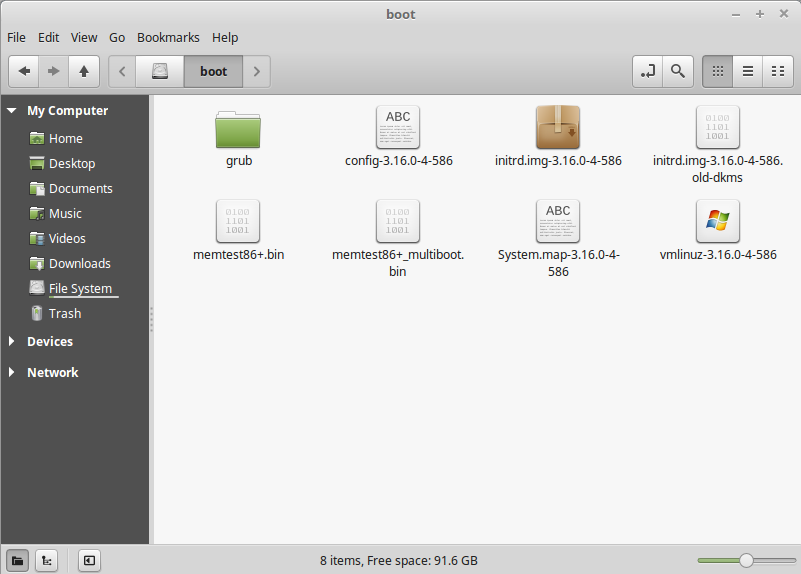The image size is (801, 574).
Task: Select the vmlinuz Windows-logo icon
Action: [718, 221]
